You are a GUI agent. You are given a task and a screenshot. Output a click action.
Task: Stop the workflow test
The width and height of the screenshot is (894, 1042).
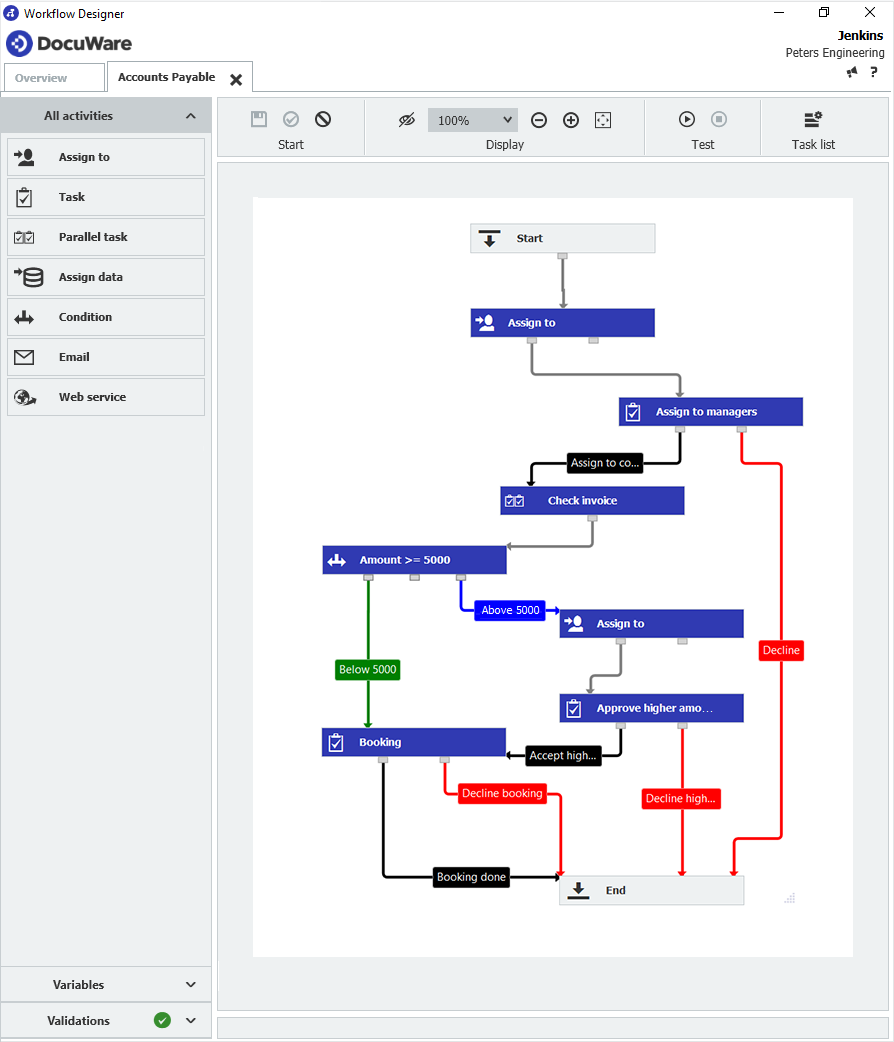719,119
